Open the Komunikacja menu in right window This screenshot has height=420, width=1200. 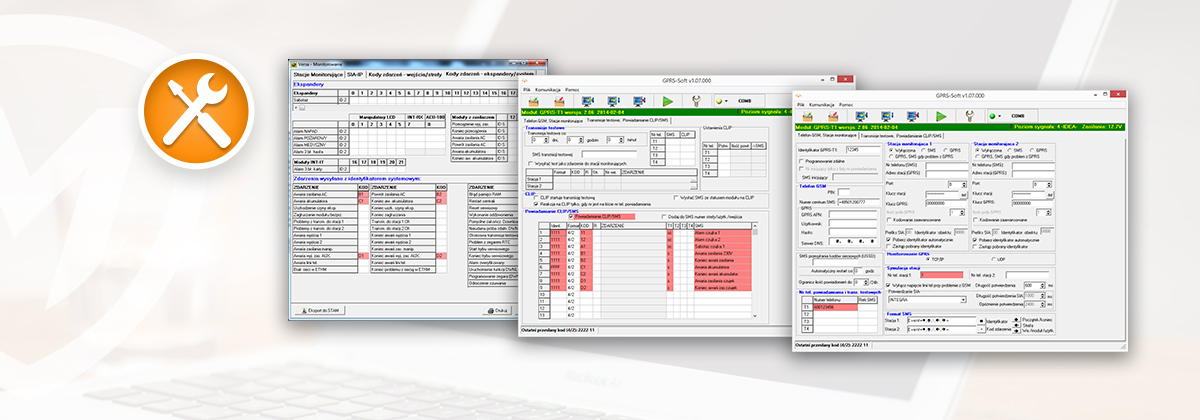point(822,104)
